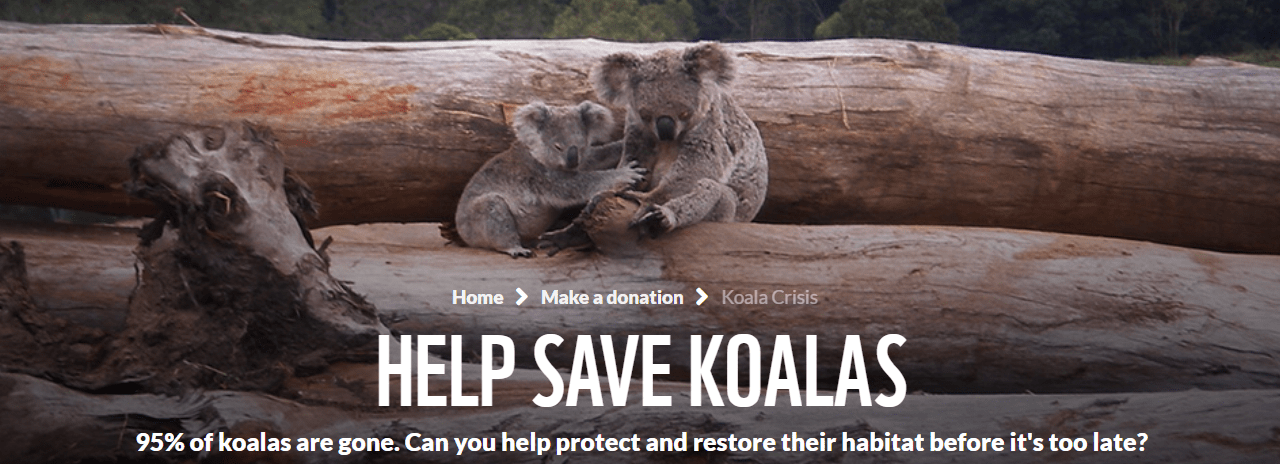
Task: Click the '95%' figure in the subtitle
Action: (x=159, y=441)
